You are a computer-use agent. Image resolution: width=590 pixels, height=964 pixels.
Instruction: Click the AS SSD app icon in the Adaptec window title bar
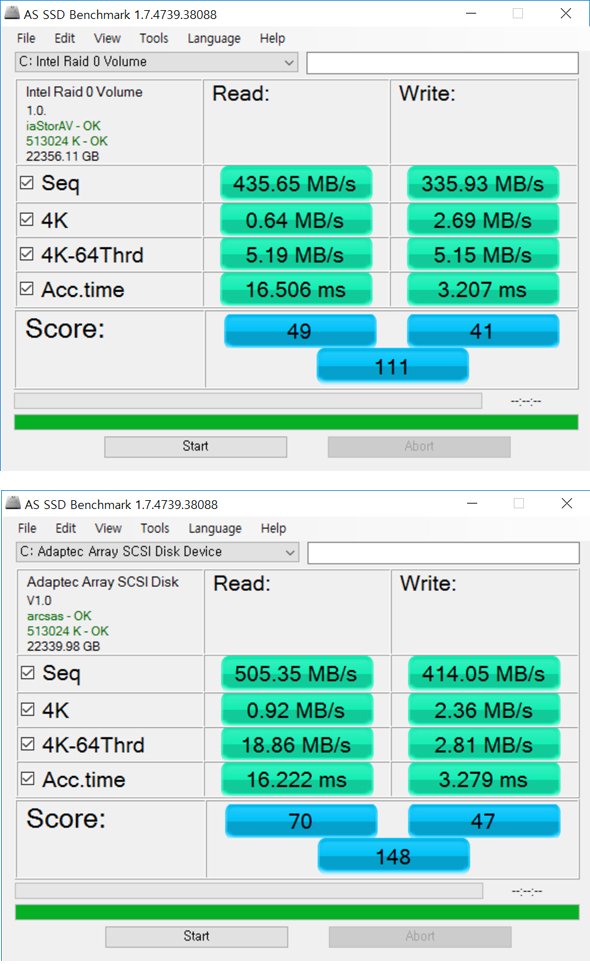coord(13,503)
